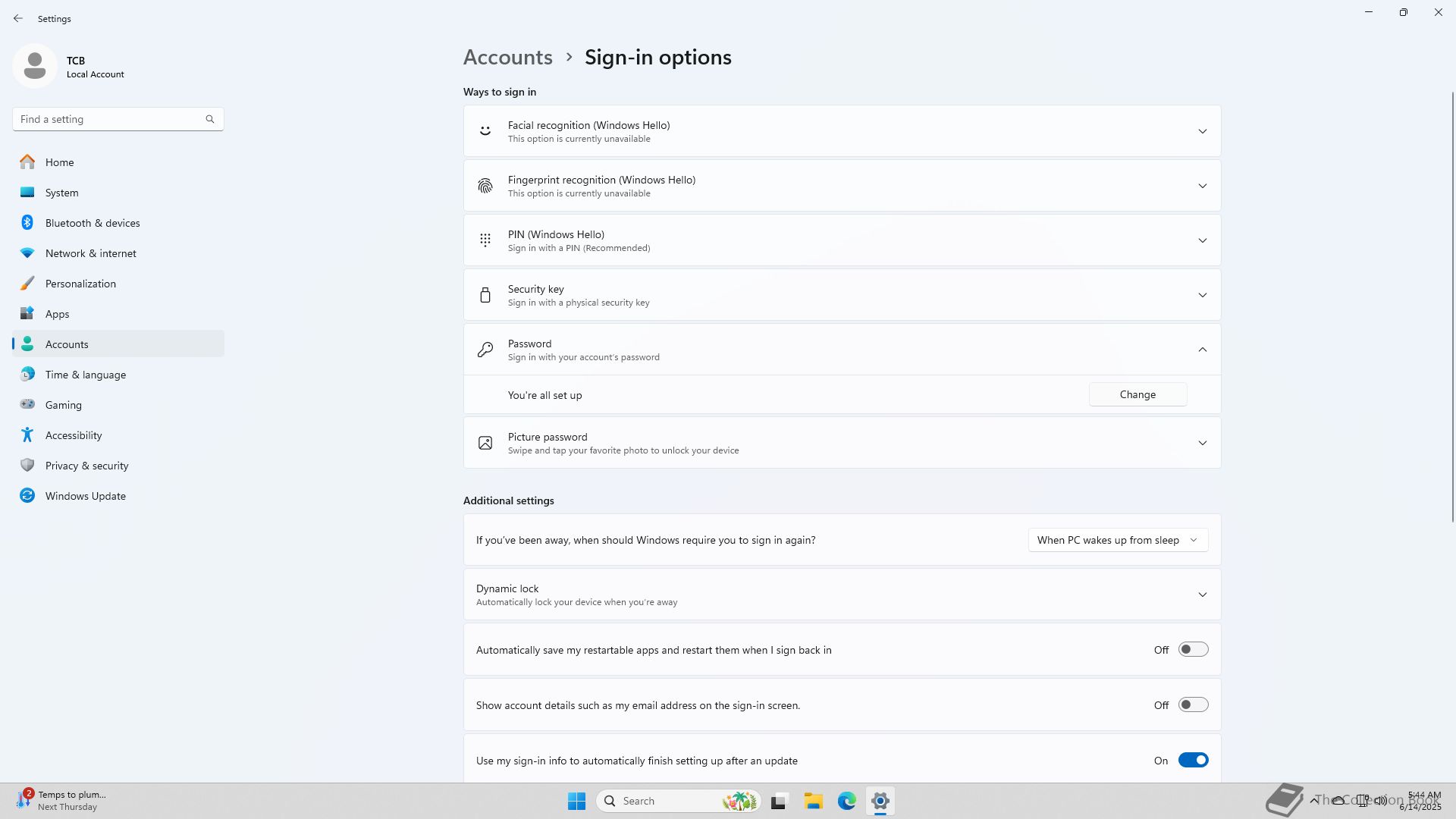Click the Privacy & security shield icon

(x=27, y=466)
